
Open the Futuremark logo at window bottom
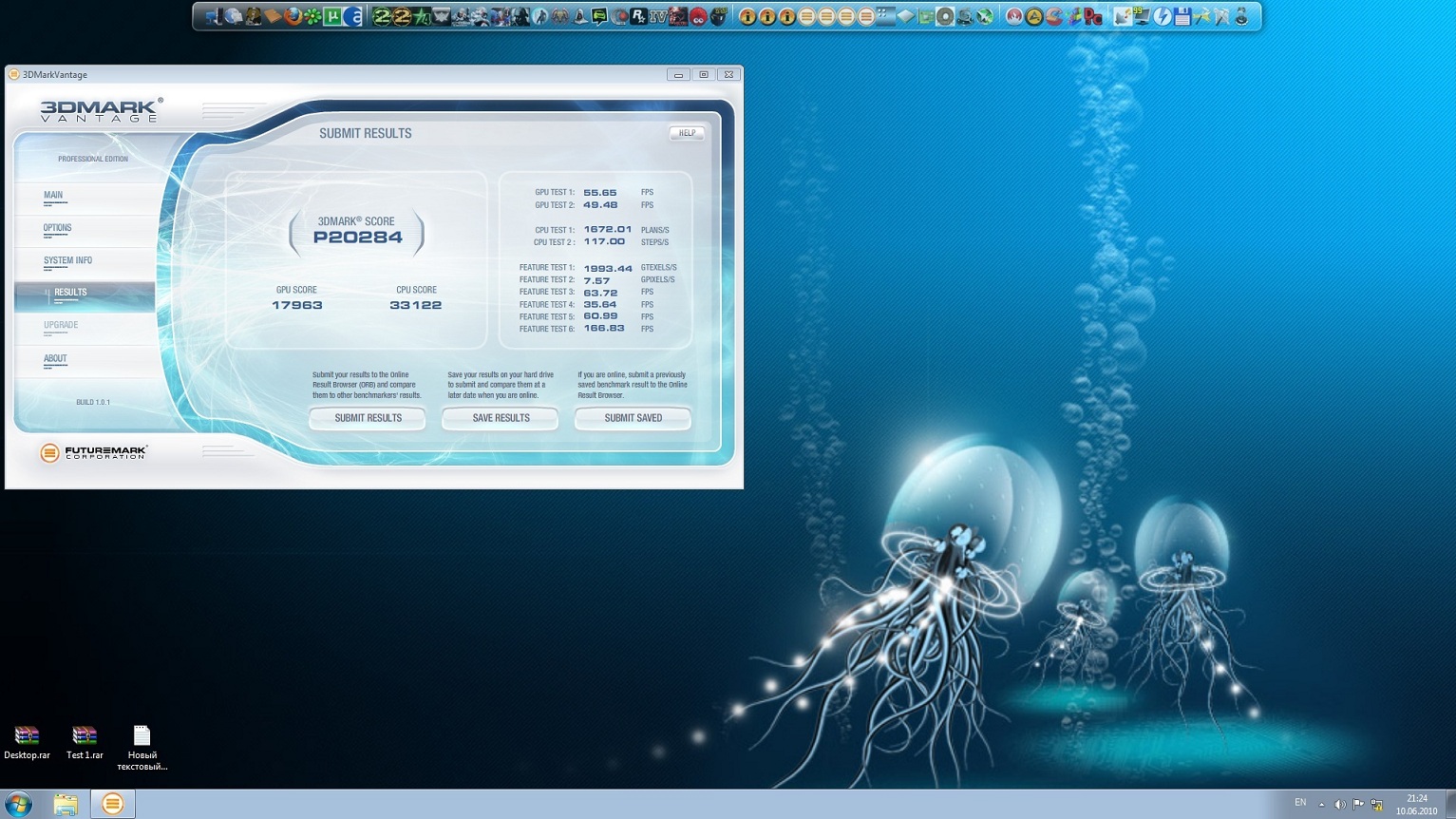[x=93, y=453]
